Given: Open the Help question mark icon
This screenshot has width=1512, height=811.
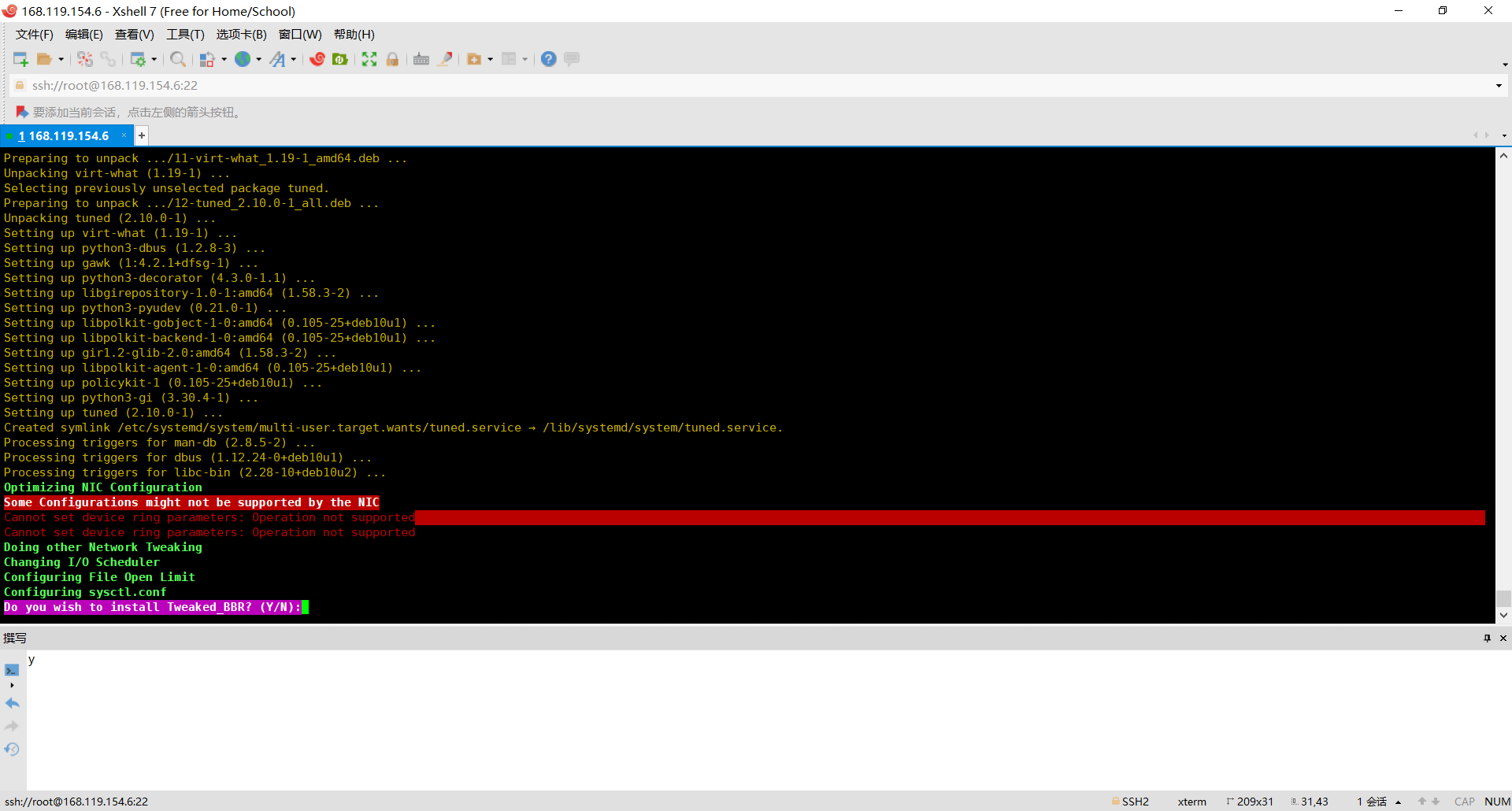Looking at the screenshot, I should [549, 59].
